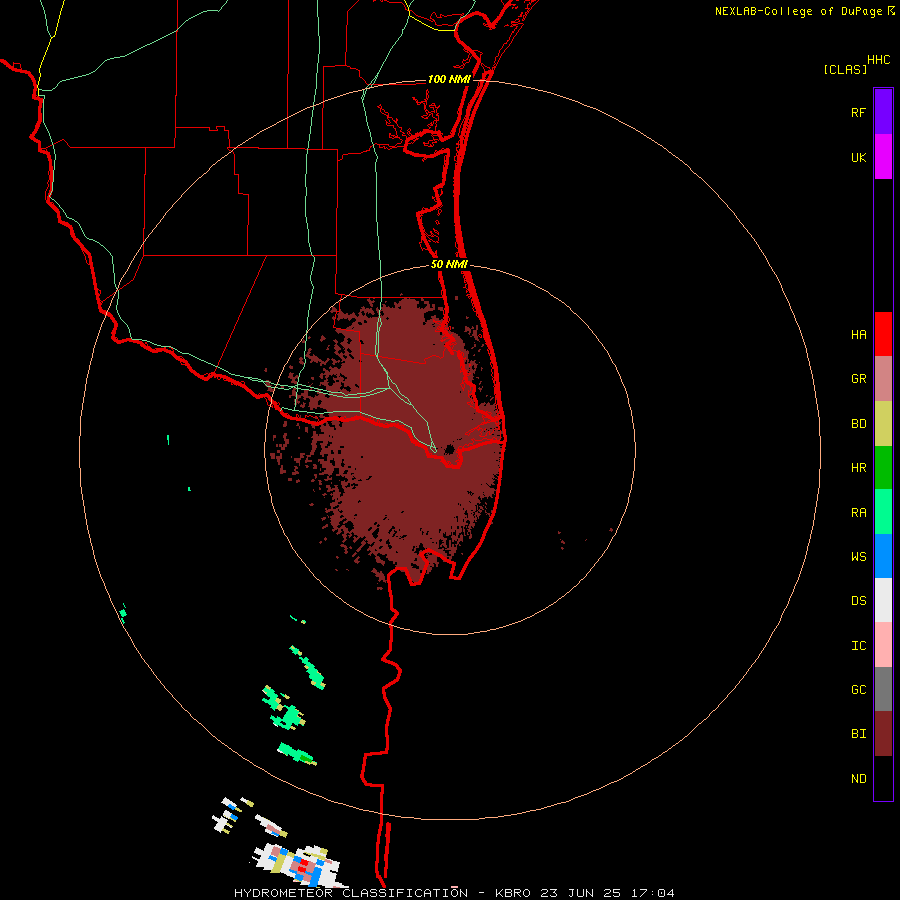The width and height of the screenshot is (900, 900).
Task: Click the HA legend label
Action: tap(858, 334)
